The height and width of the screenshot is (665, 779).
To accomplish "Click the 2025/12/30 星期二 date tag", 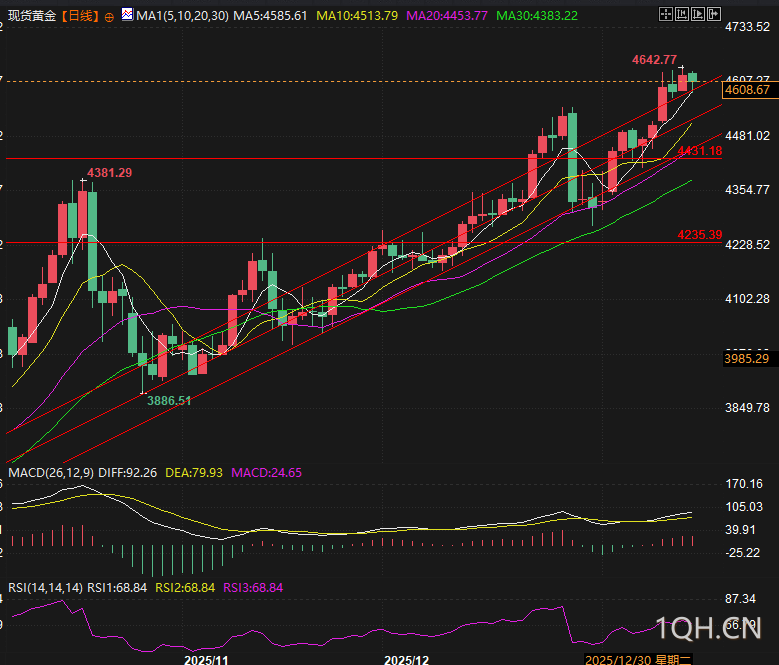I will [x=638, y=660].
